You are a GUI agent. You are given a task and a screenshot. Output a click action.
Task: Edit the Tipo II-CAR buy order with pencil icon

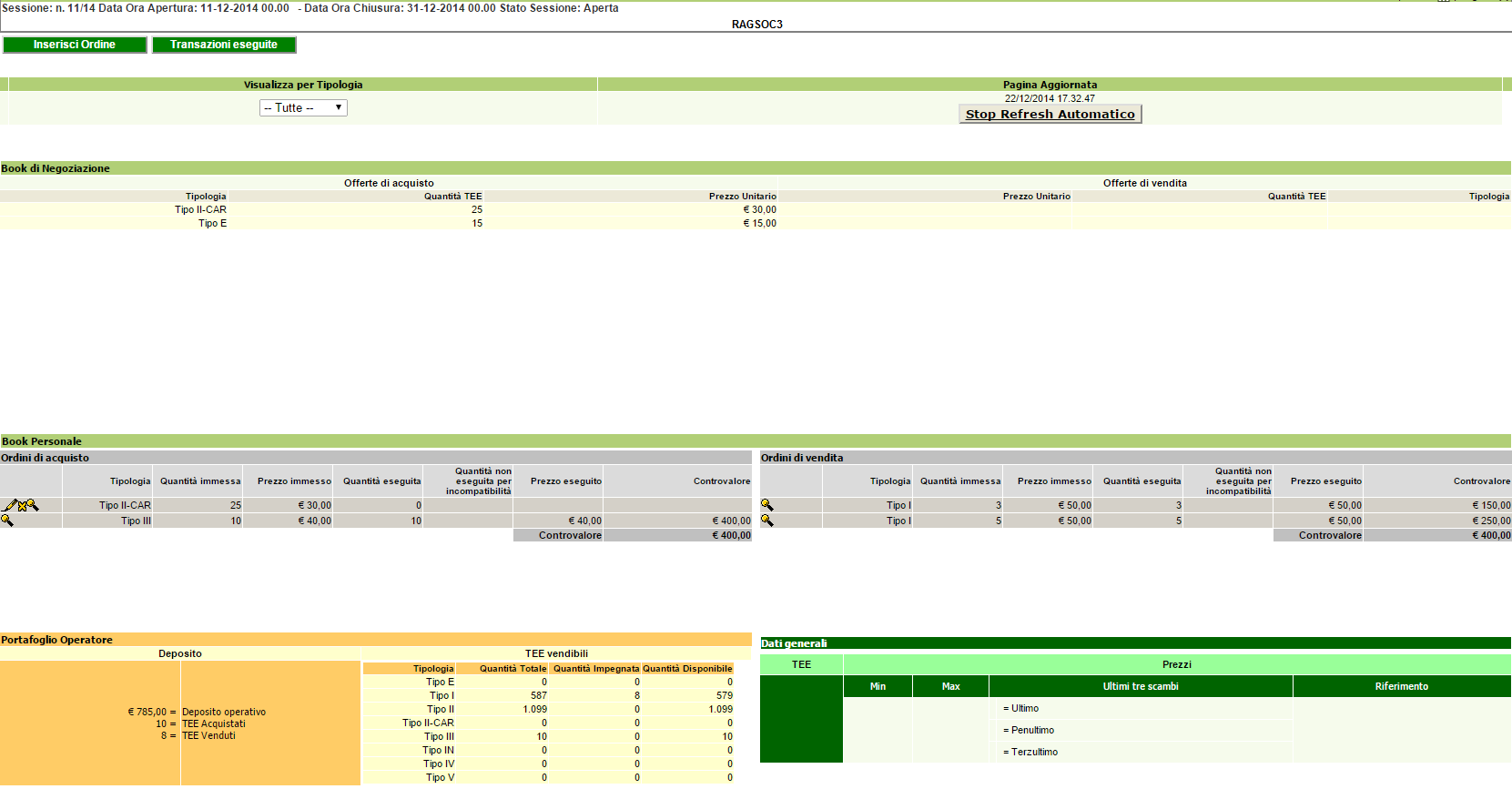10,505
